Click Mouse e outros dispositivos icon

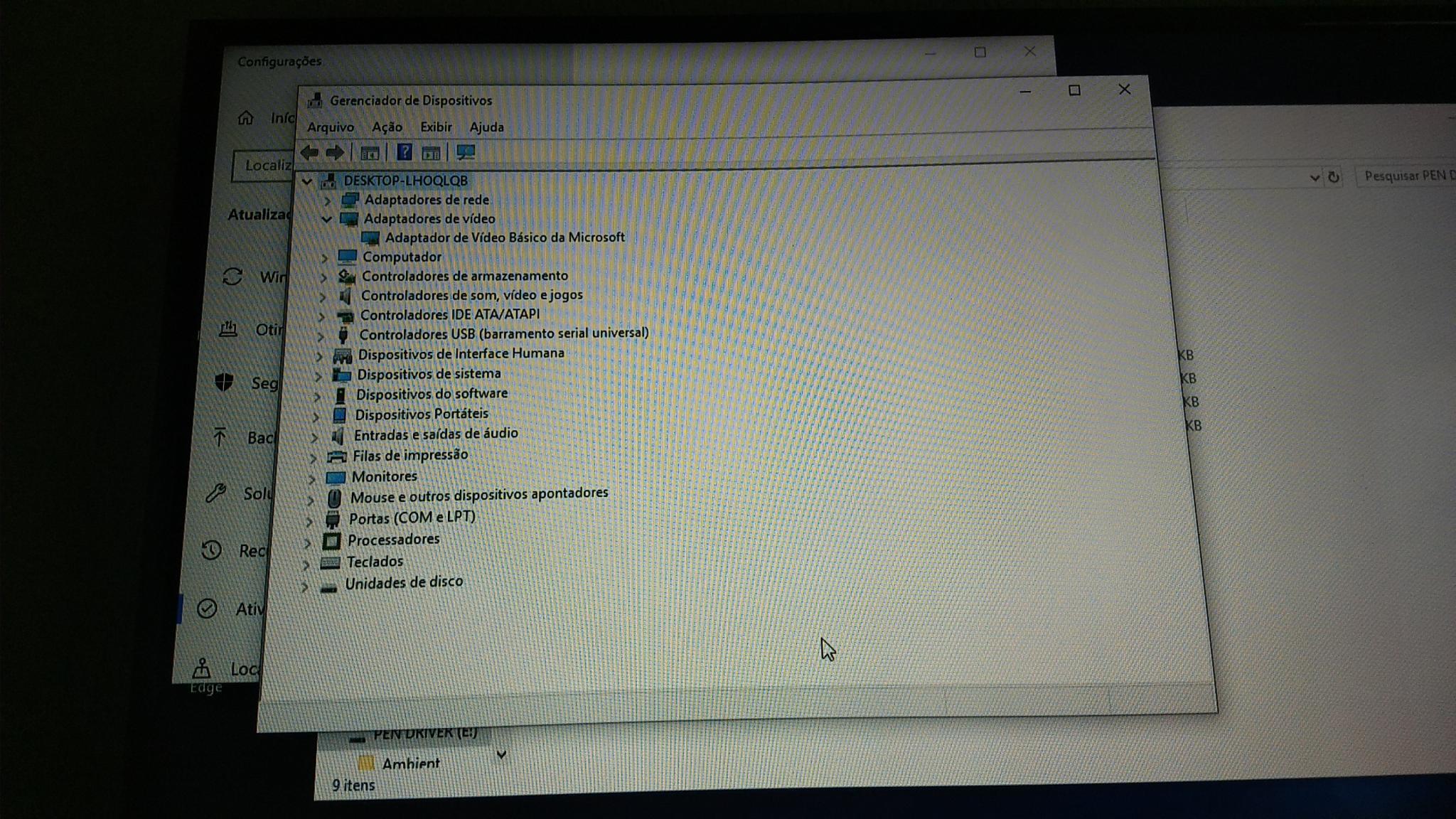pos(333,498)
